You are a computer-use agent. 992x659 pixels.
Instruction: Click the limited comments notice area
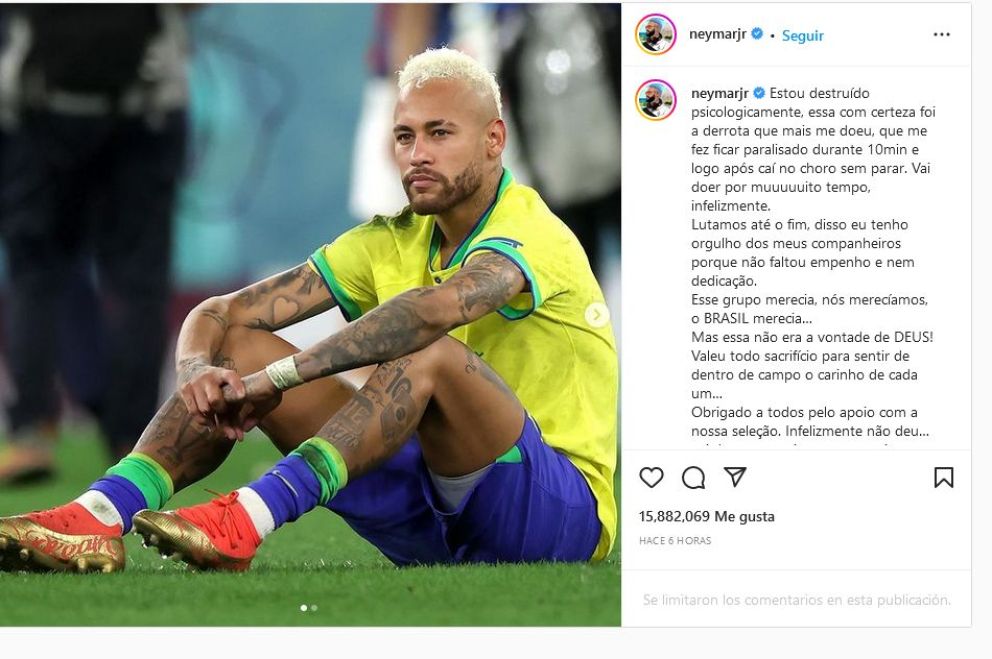coord(797,599)
